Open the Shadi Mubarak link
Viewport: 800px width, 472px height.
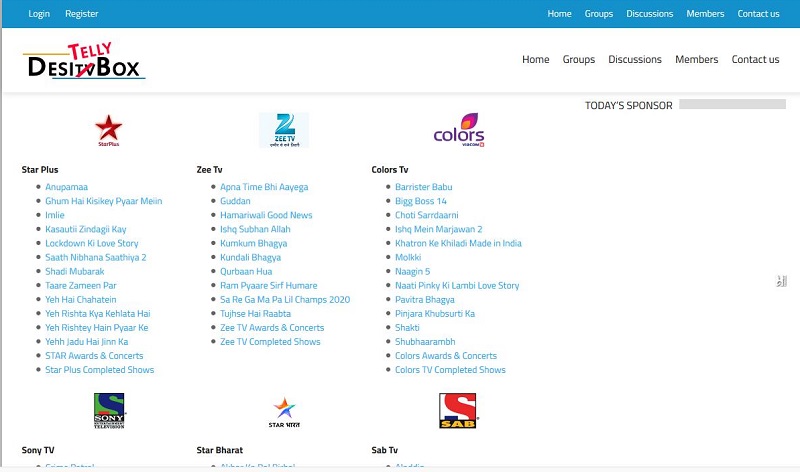(74, 271)
